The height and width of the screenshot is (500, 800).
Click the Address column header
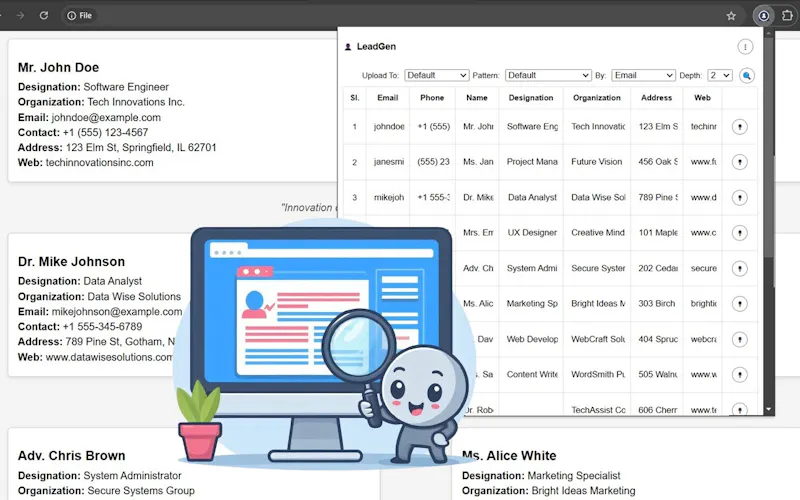656,97
